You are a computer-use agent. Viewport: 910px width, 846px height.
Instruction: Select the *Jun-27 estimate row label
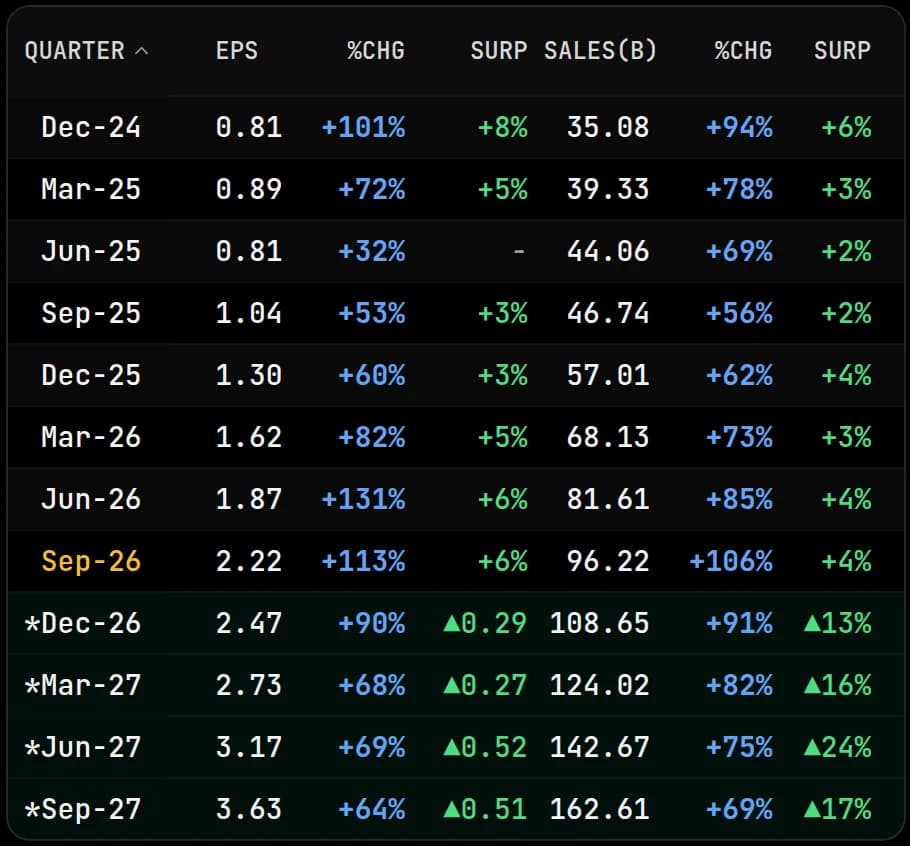[x=82, y=747]
